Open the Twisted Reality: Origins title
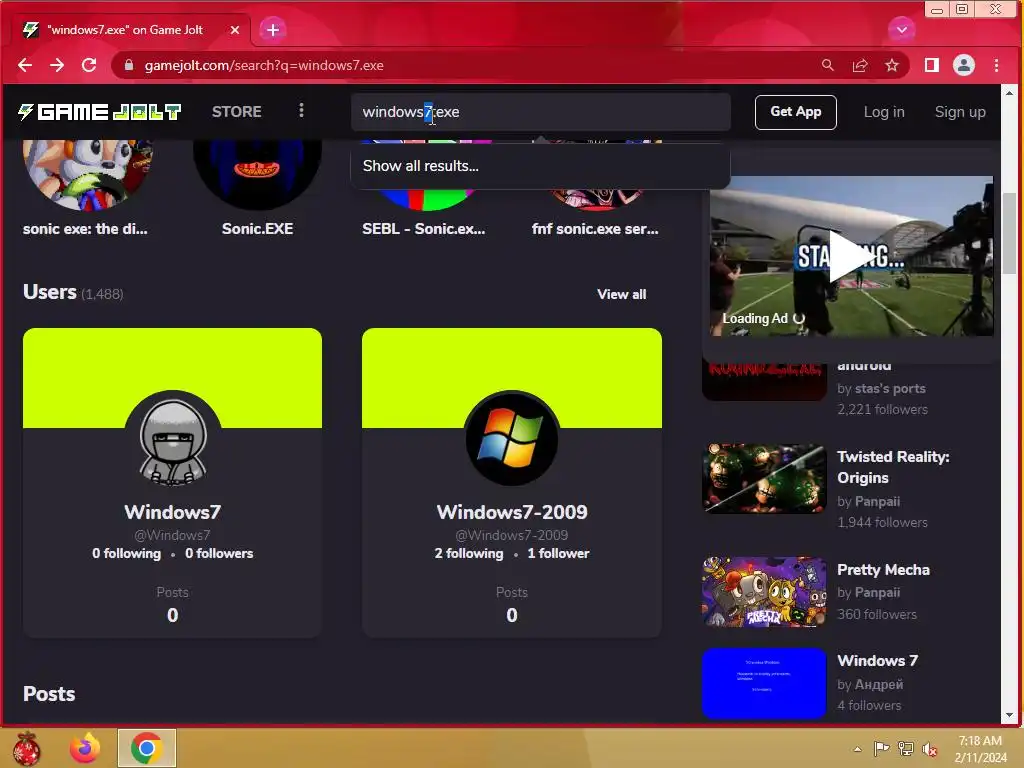 [x=893, y=468]
